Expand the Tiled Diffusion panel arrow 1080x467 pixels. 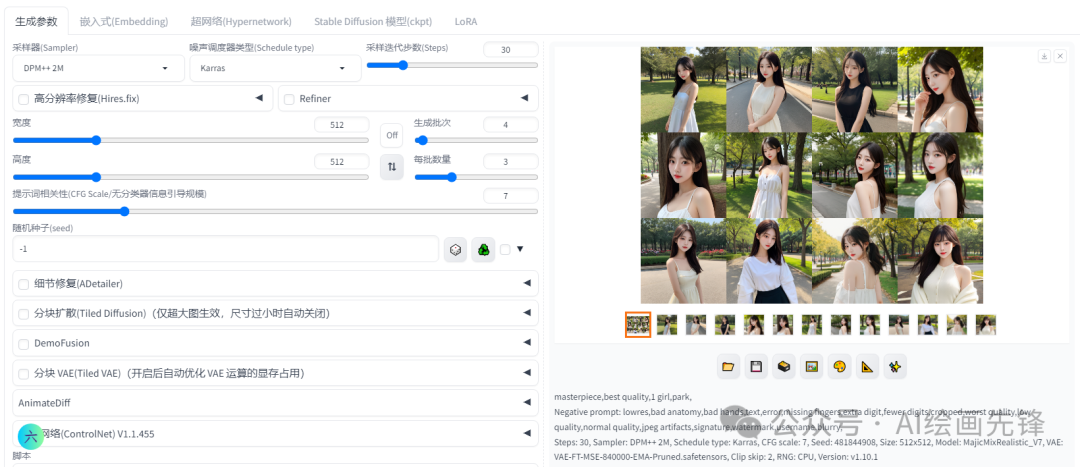pos(527,313)
